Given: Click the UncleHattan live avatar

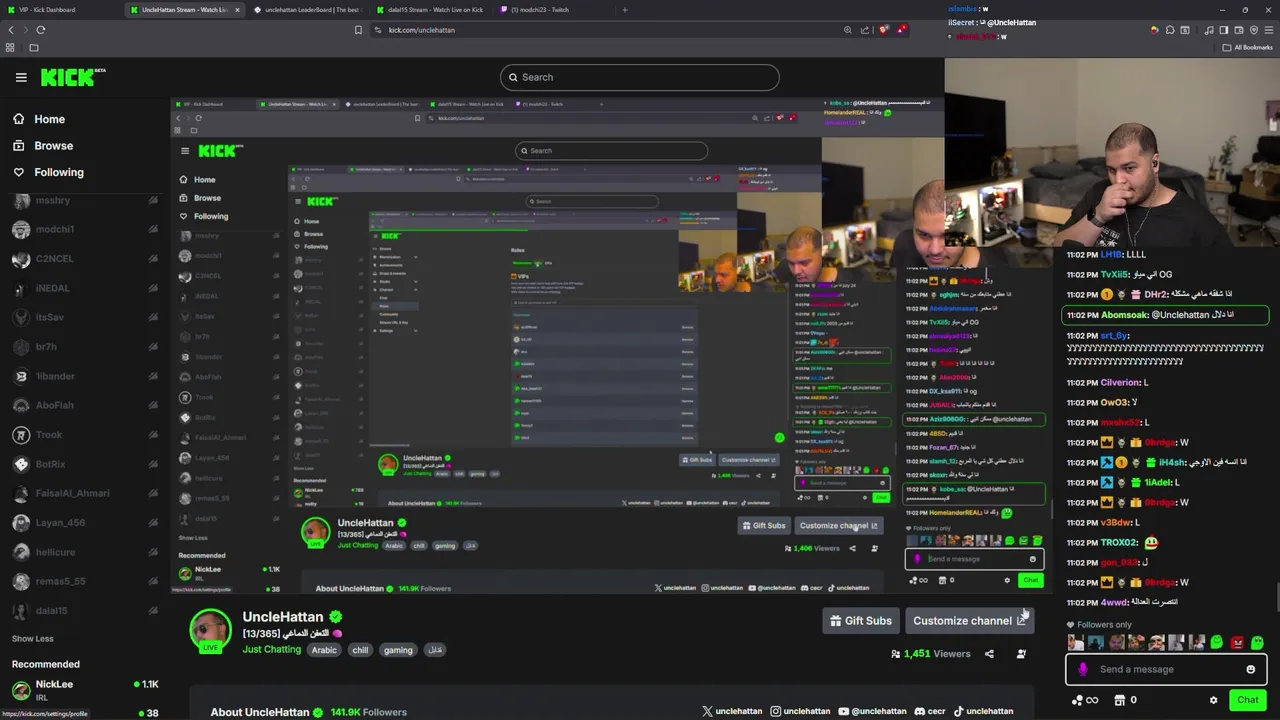Looking at the screenshot, I should click(x=211, y=631).
